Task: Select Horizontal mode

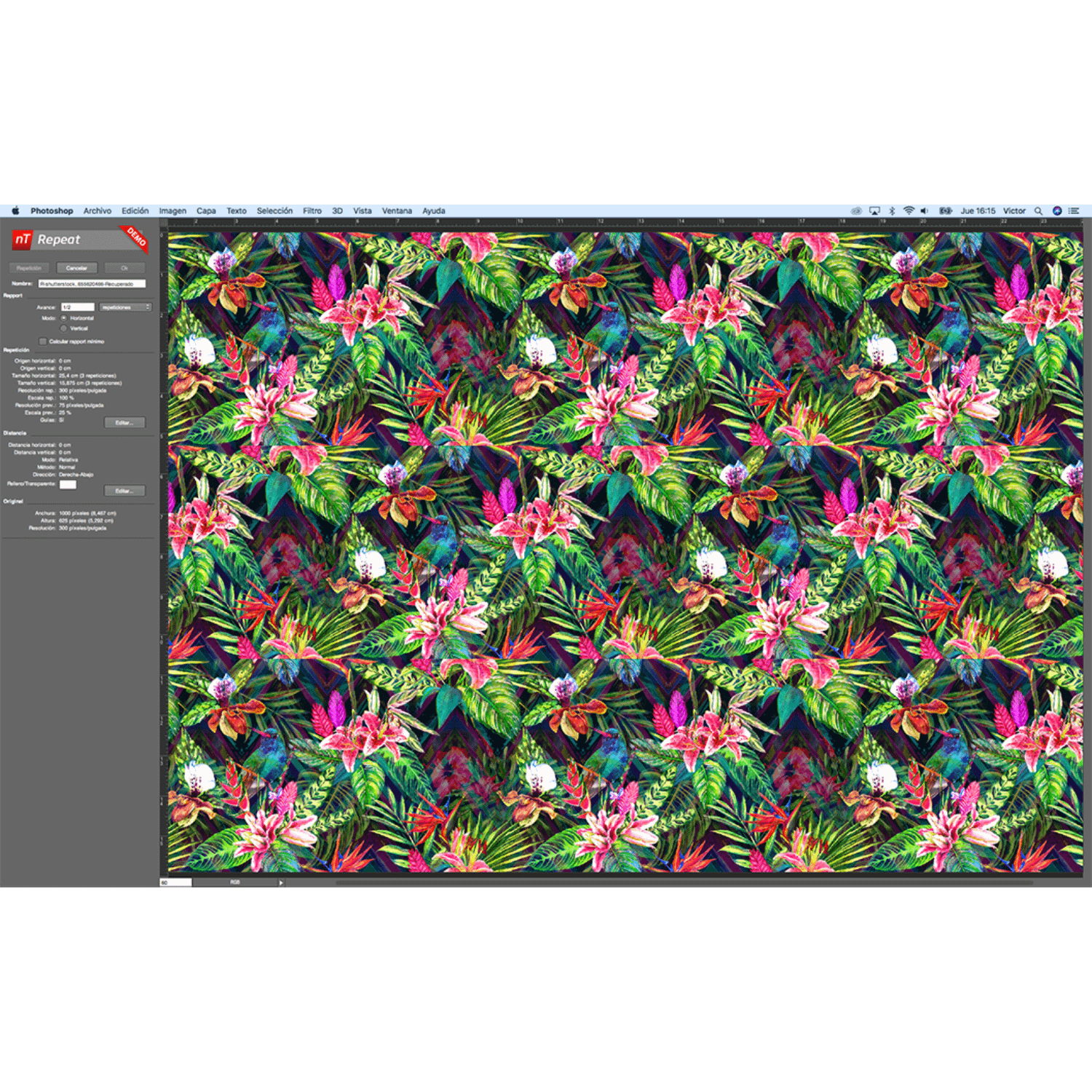Action: 64,318
